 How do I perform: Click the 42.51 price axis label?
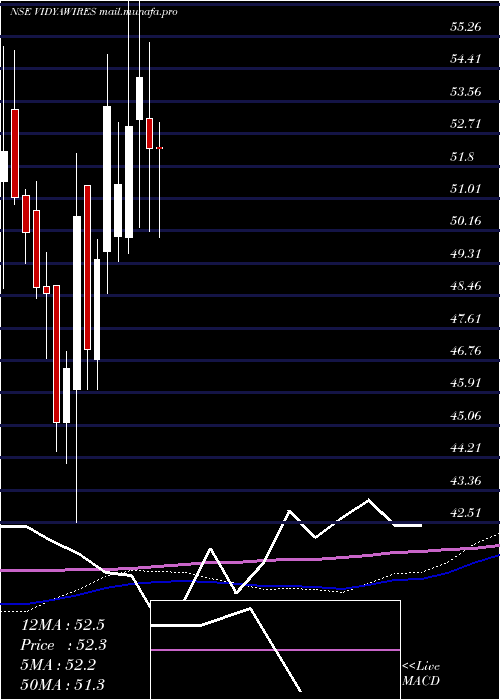point(465,512)
